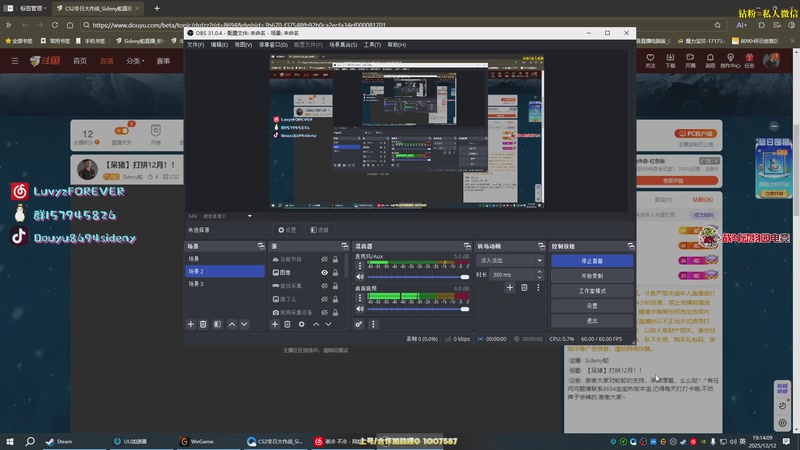Viewport: 800px width, 450px height.
Task: Increase transition duration with up stepper
Action: (x=539, y=272)
